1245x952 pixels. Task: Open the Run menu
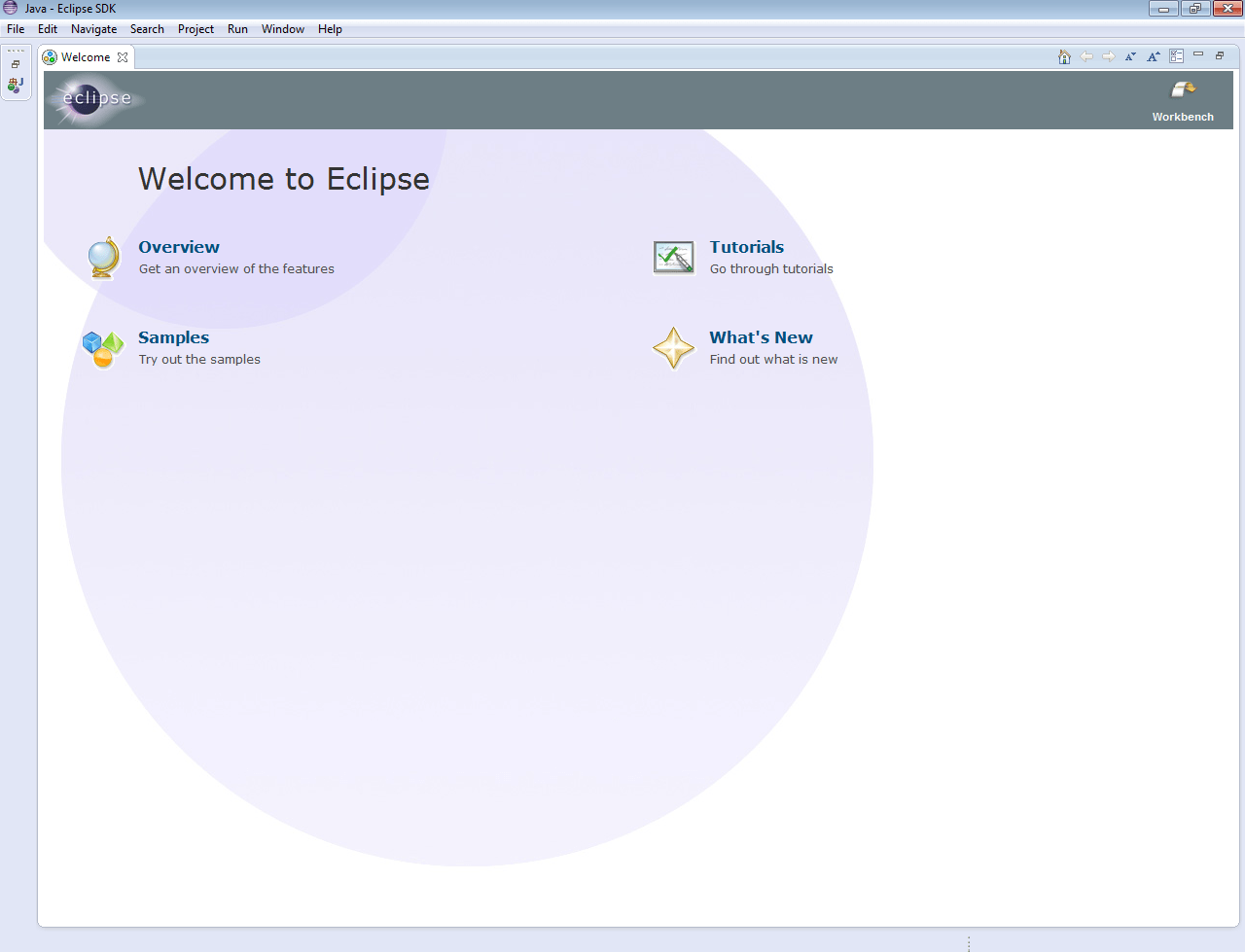237,29
